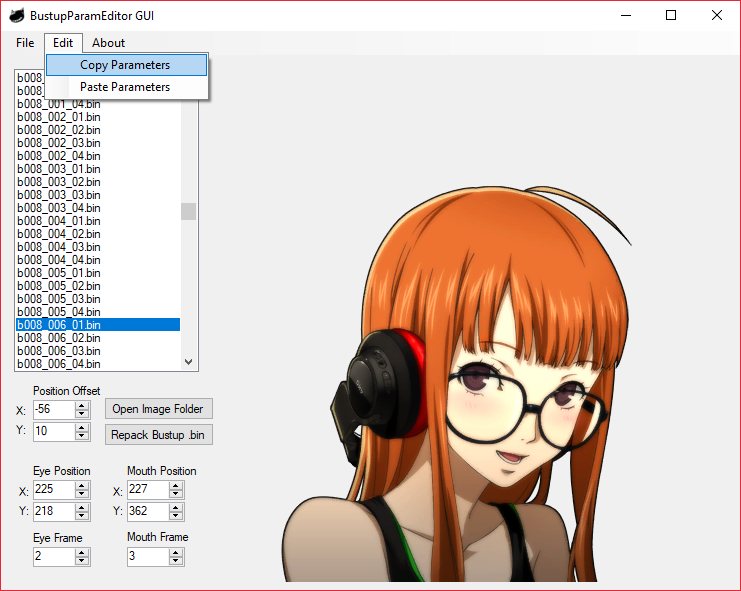741x591 pixels.
Task: Select b008_003_01.bin in the list
Action: [98, 169]
